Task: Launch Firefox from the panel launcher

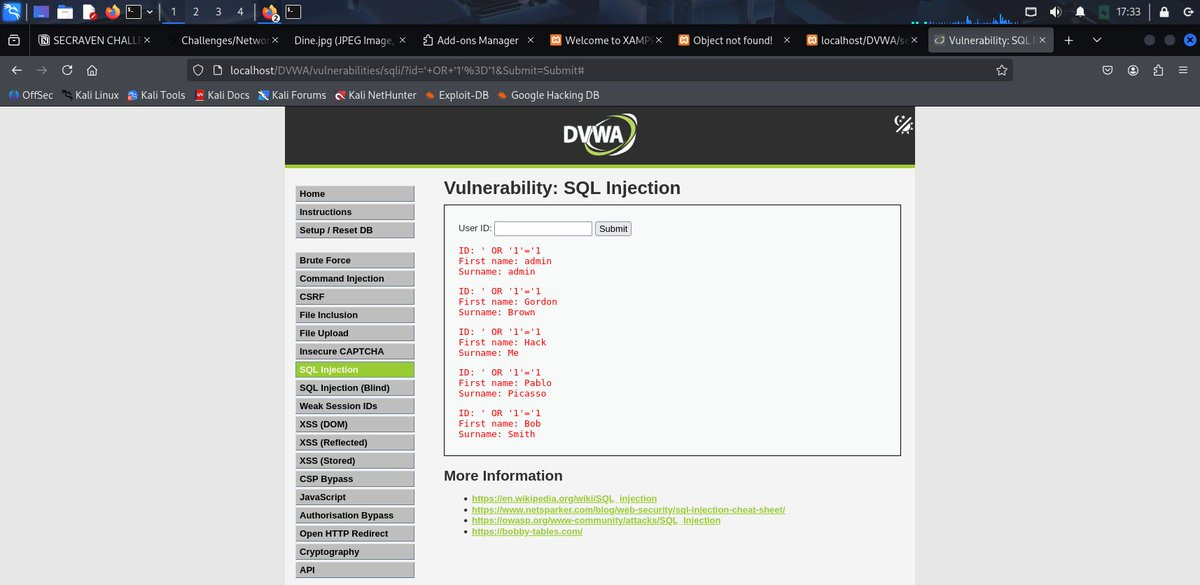Action: pos(111,12)
